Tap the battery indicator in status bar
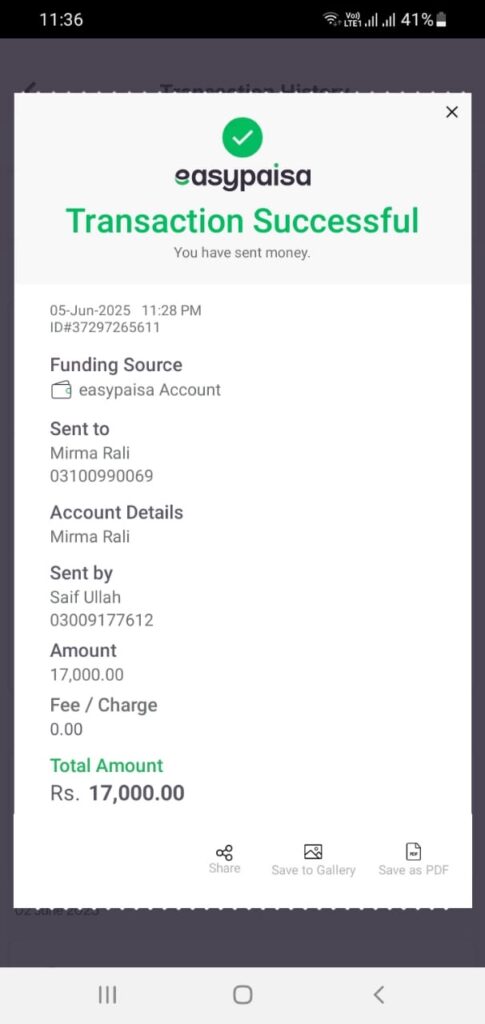Screen dimensions: 485x1024 pyautogui.click(x=441, y=20)
